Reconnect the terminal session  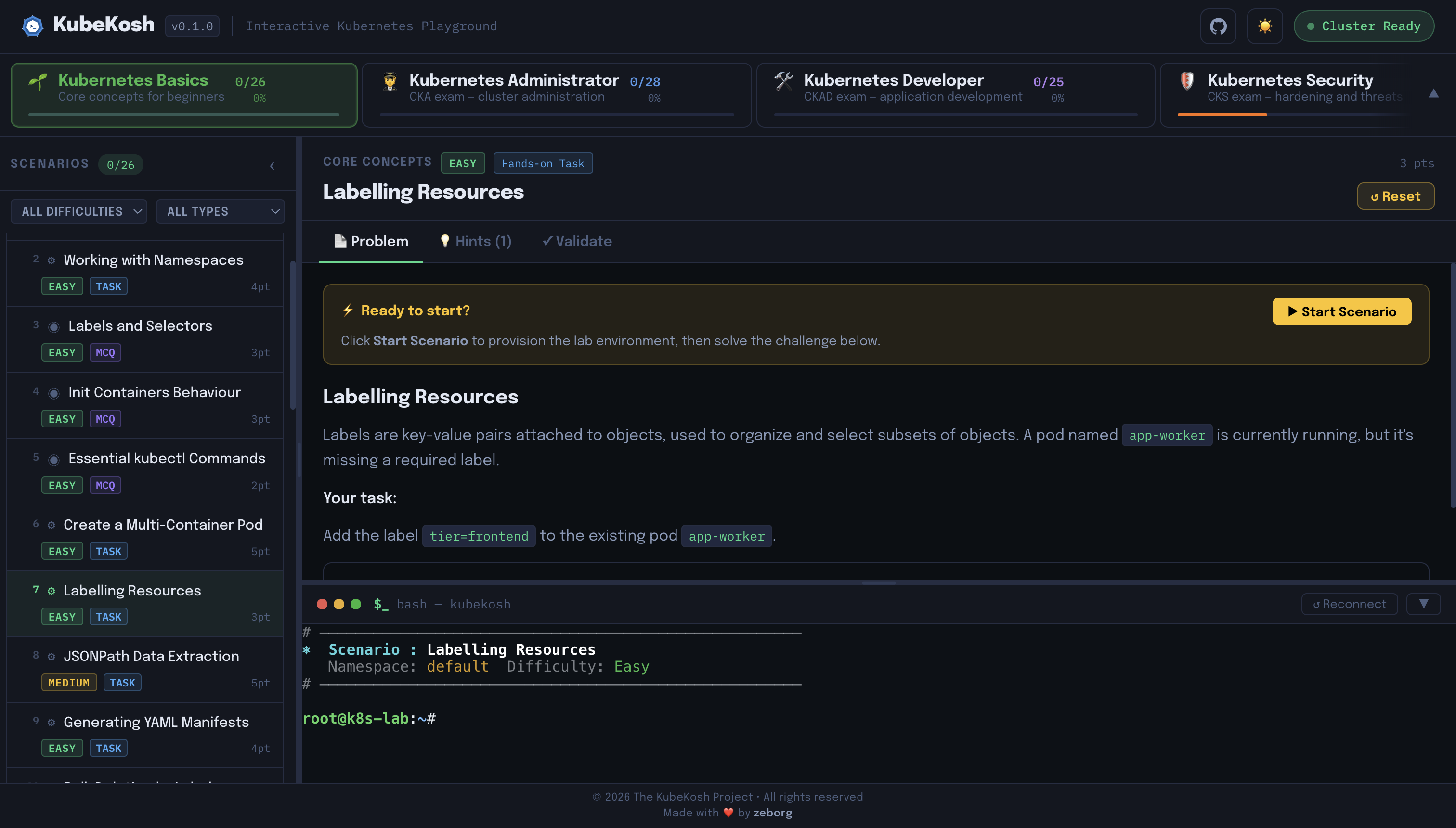pos(1349,605)
